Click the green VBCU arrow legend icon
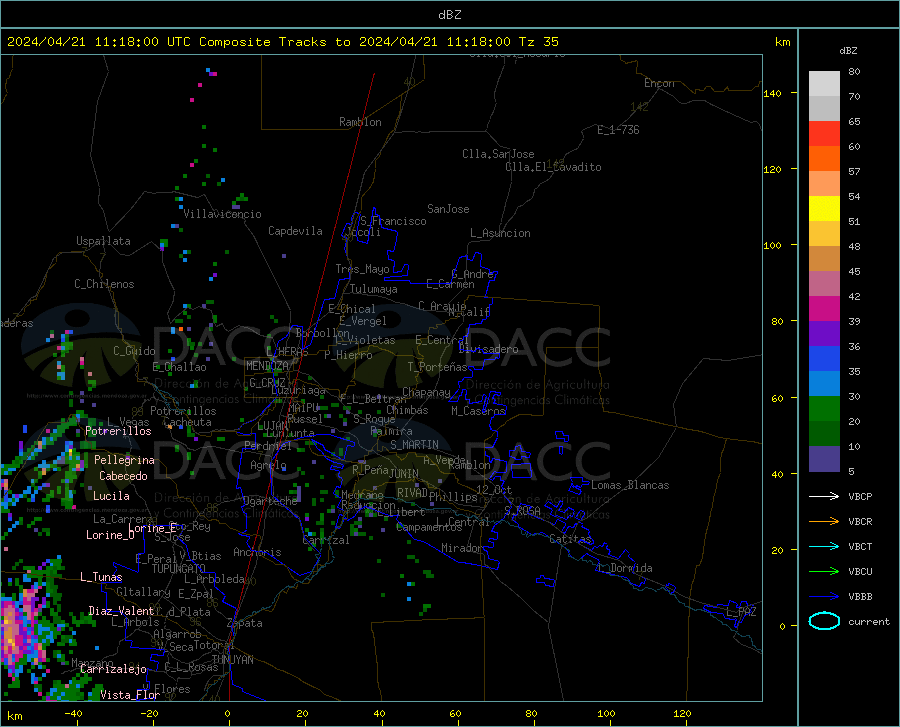900x727 pixels. (x=824, y=572)
